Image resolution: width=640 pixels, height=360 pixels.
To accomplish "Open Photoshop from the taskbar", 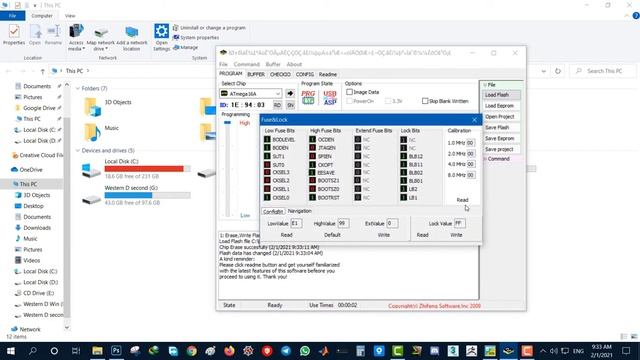I will (116, 351).
